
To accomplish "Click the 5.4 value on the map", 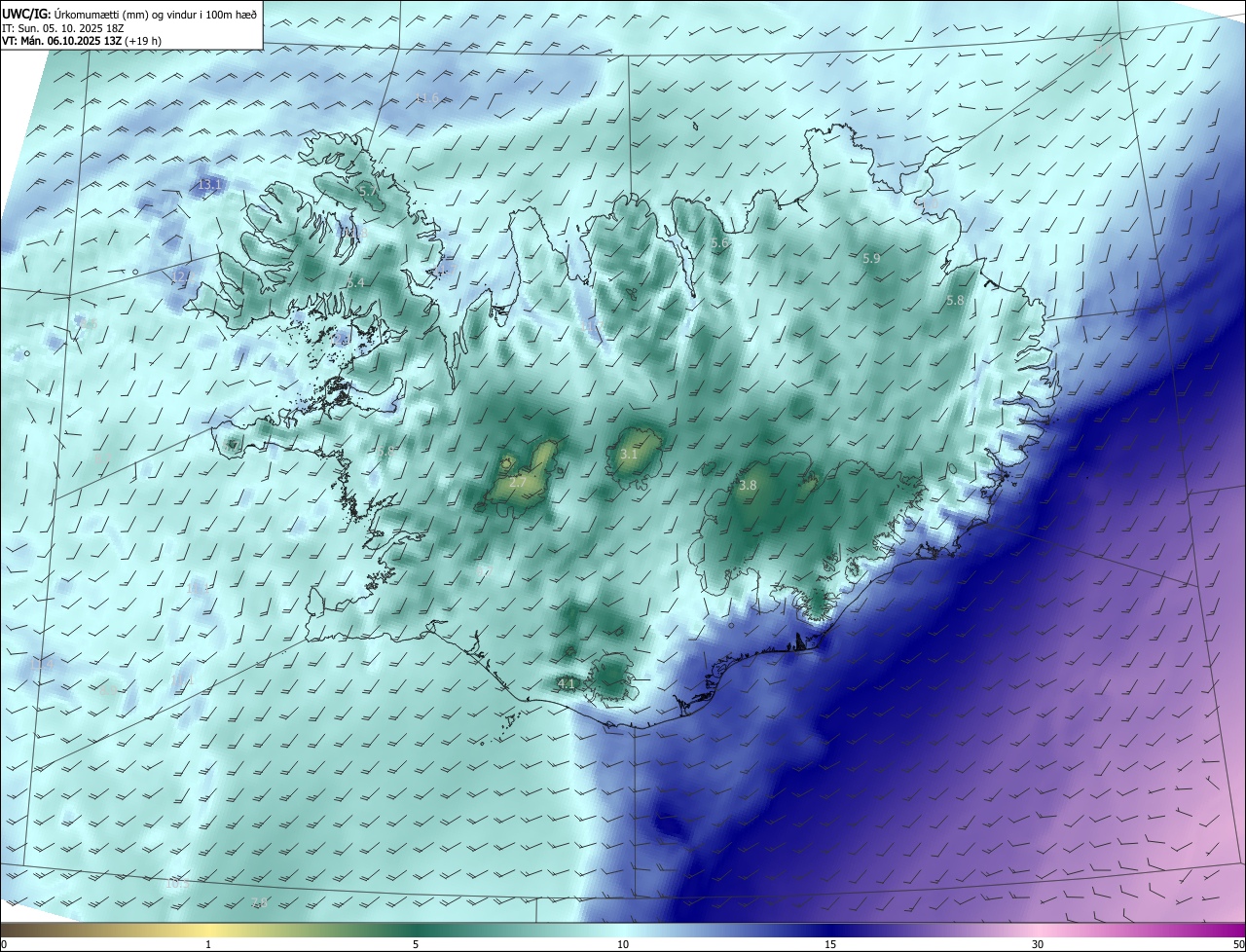I will (x=355, y=282).
